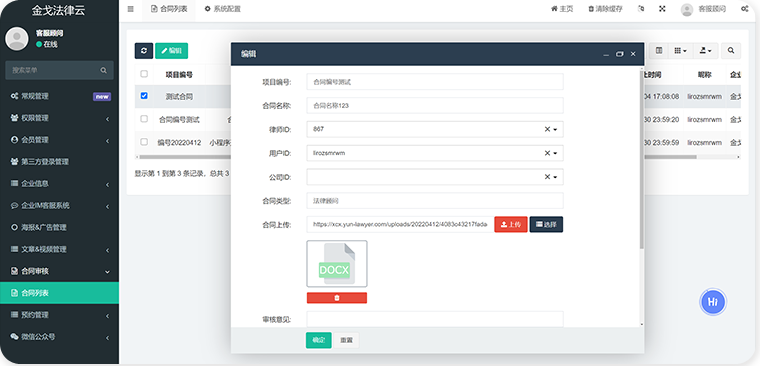Select 合同列表 in the sidebar
This screenshot has width=760, height=366.
pos(59,293)
